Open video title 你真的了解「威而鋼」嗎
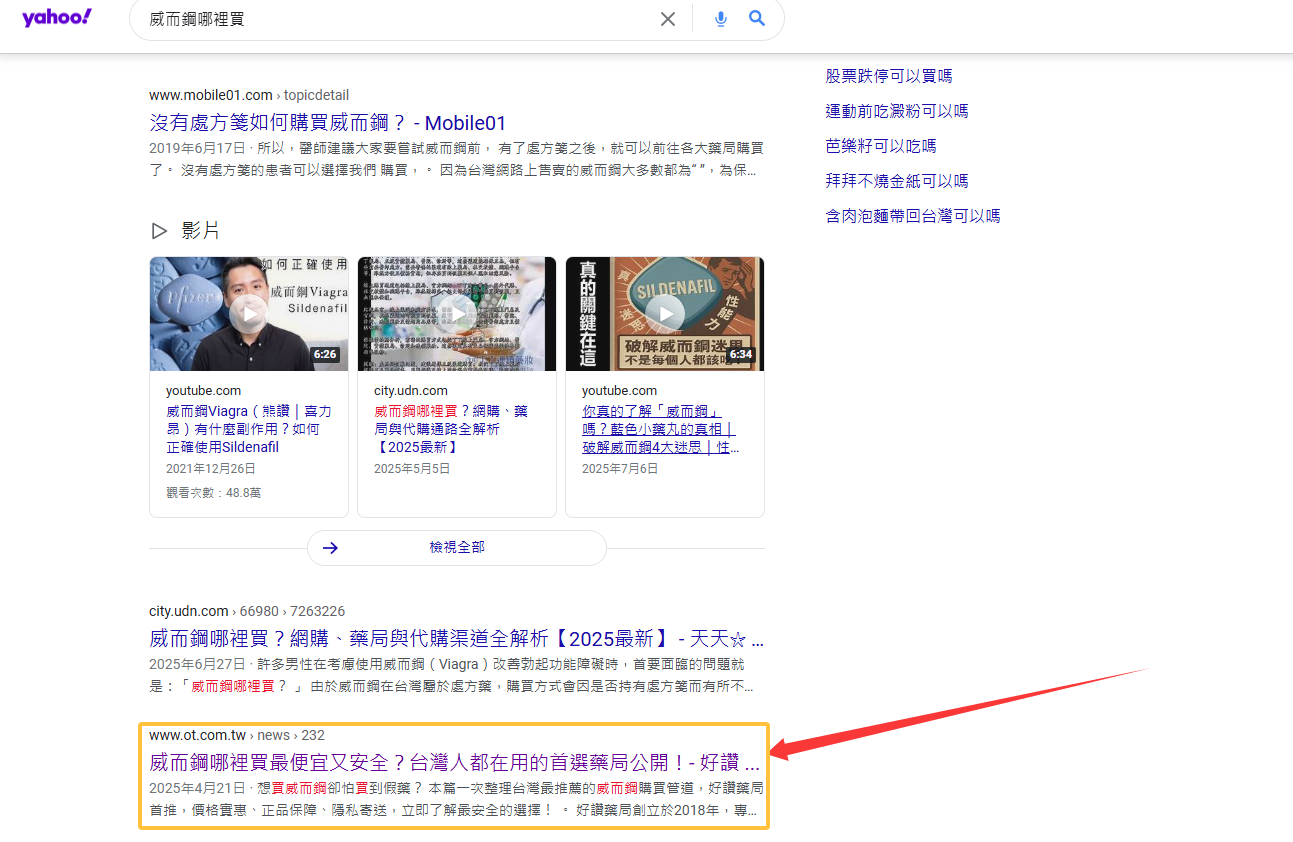Viewport: 1293px width, 842px height. pos(660,429)
